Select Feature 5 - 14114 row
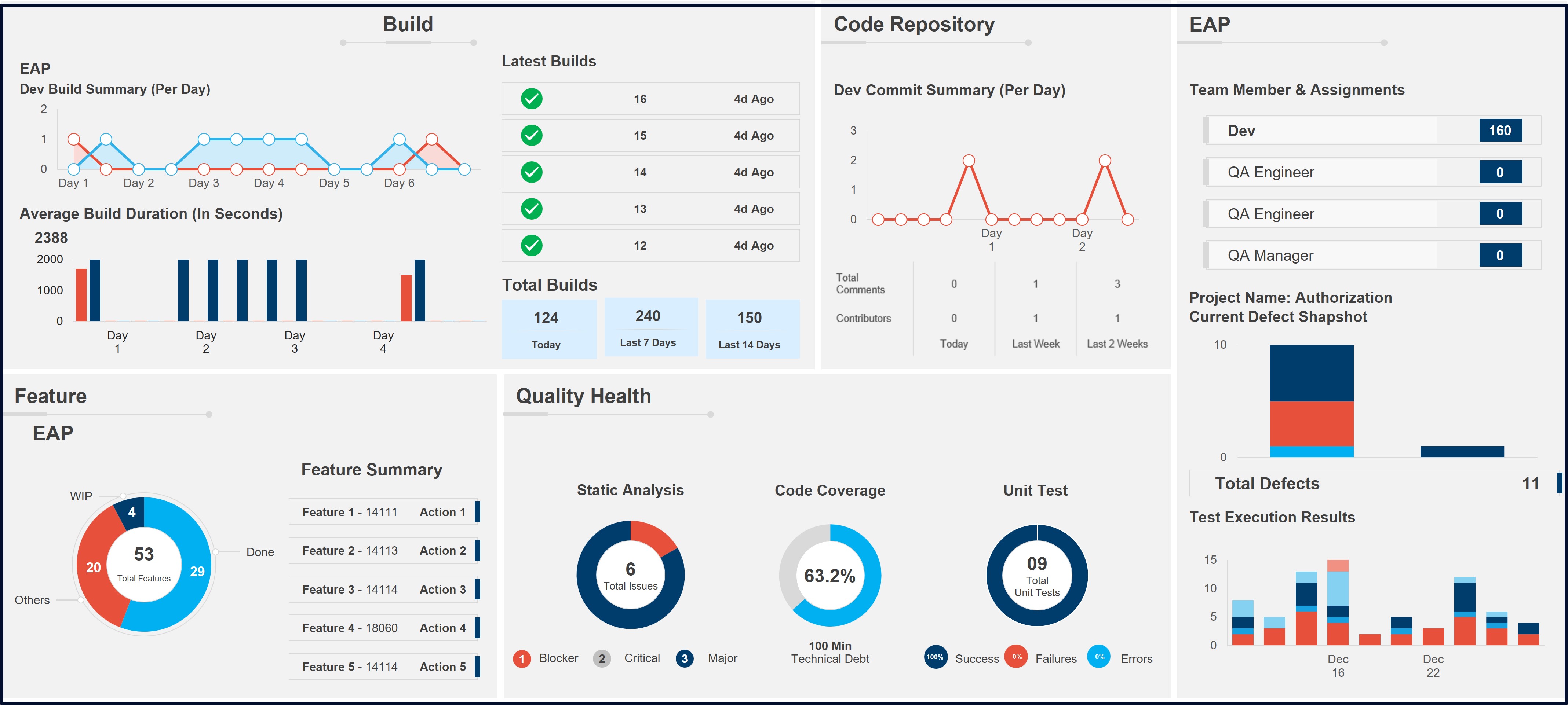Screen dimensions: 1568x705 coord(384,667)
